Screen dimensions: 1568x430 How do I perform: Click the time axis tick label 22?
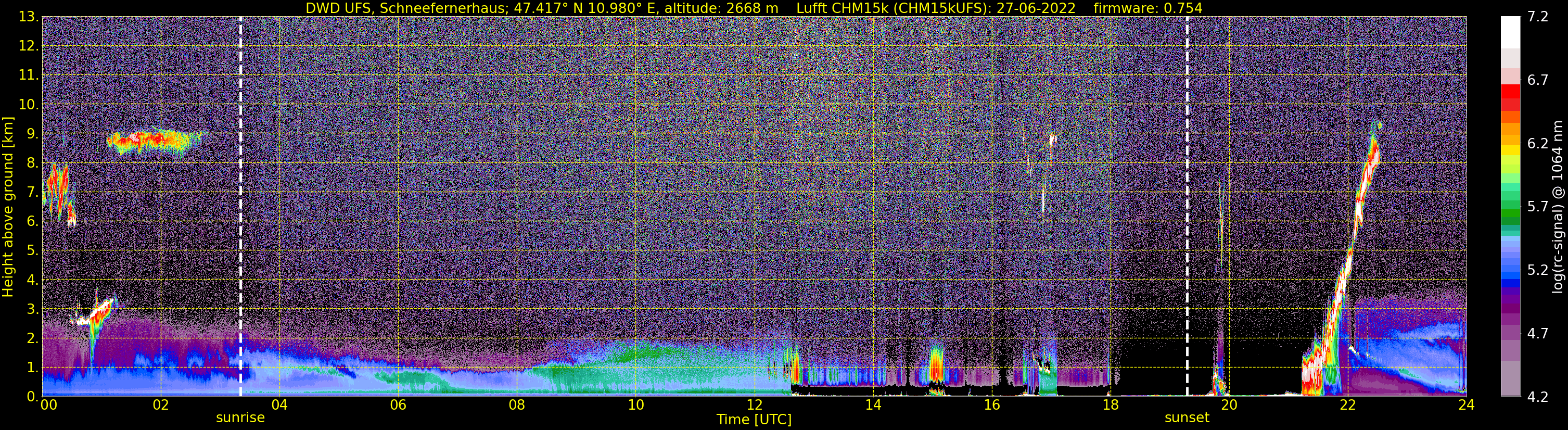click(1348, 405)
